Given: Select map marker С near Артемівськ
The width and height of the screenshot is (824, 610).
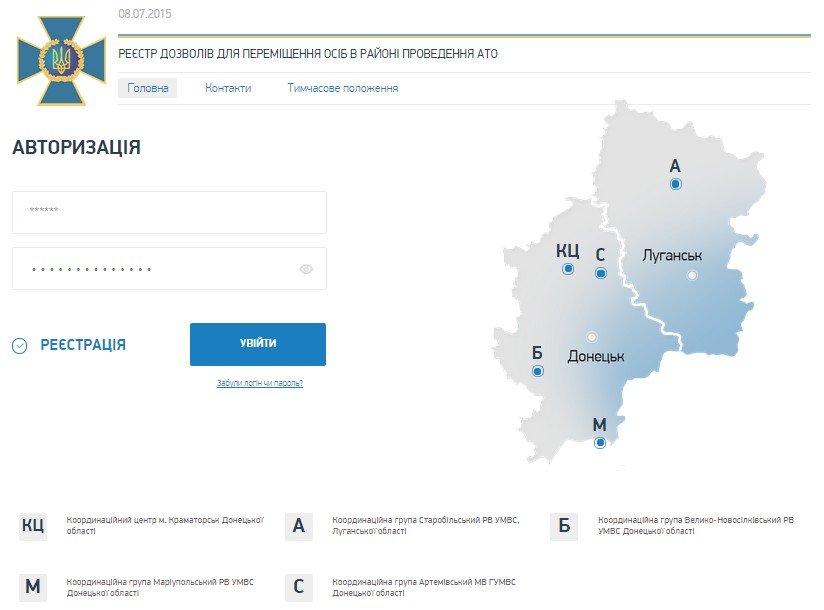Looking at the screenshot, I should 601,273.
